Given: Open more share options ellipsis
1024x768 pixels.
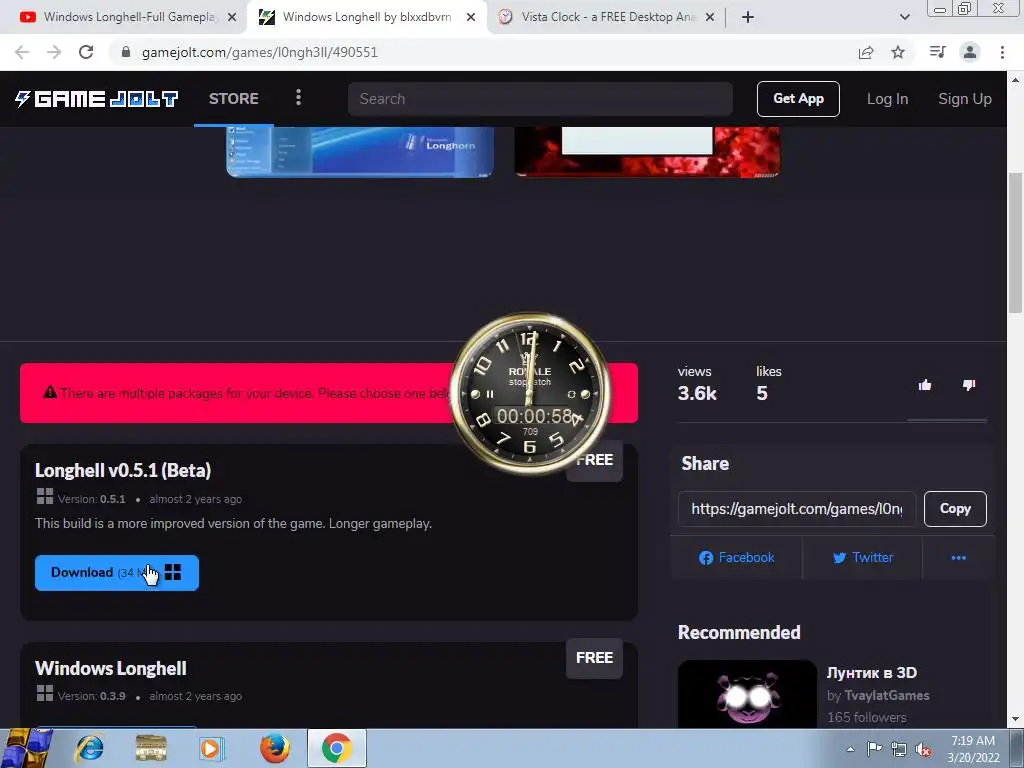Looking at the screenshot, I should click(x=958, y=557).
